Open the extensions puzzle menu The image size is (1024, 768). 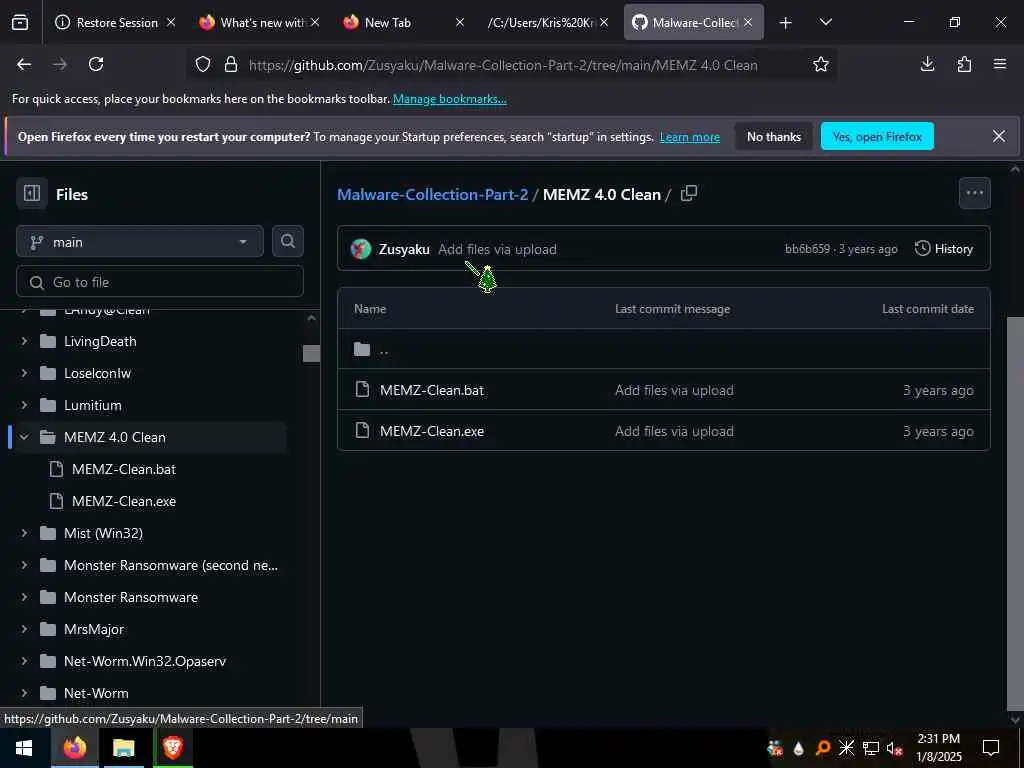tap(964, 64)
